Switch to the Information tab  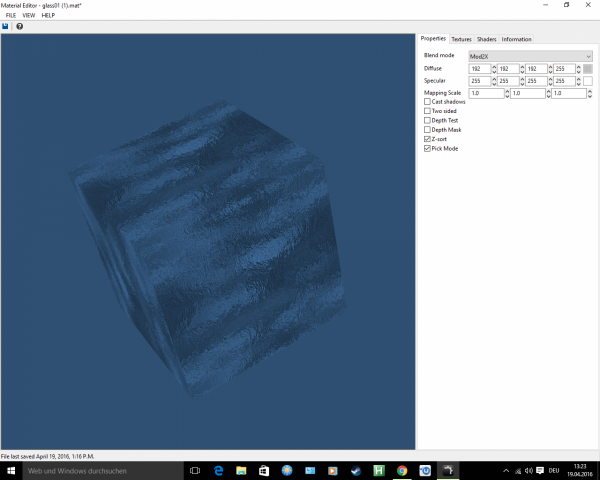point(516,39)
